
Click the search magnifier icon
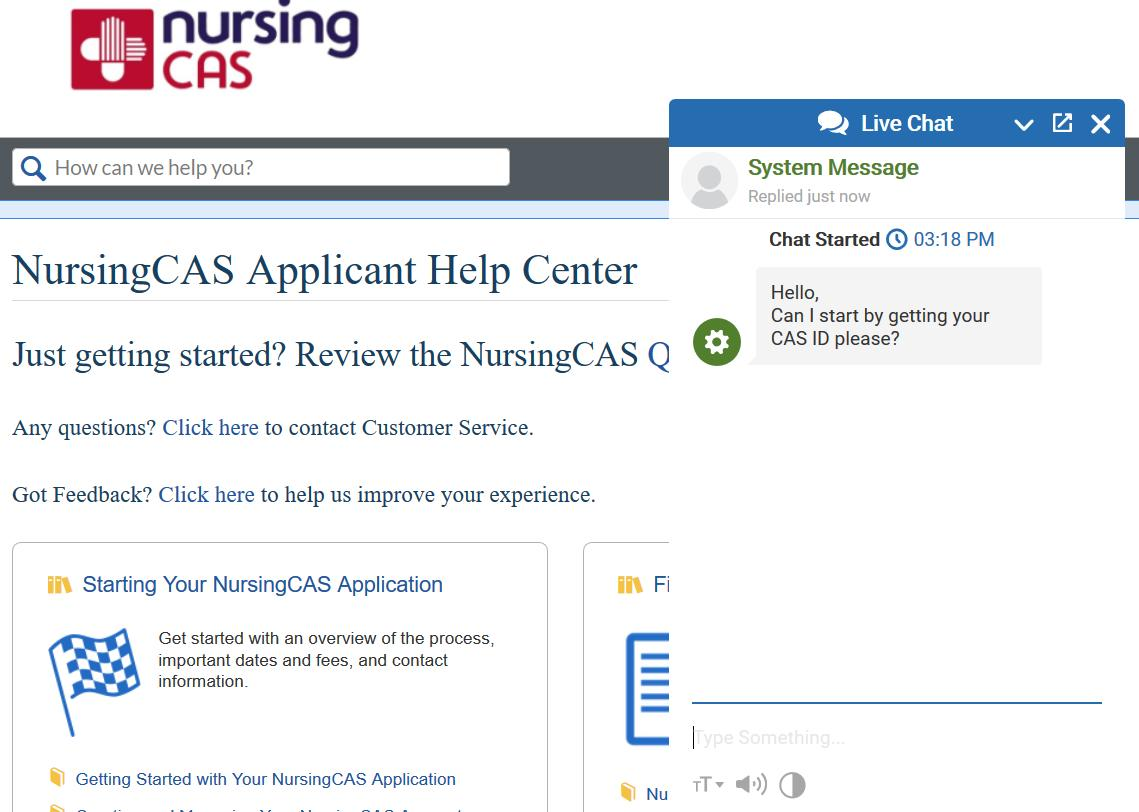point(33,168)
